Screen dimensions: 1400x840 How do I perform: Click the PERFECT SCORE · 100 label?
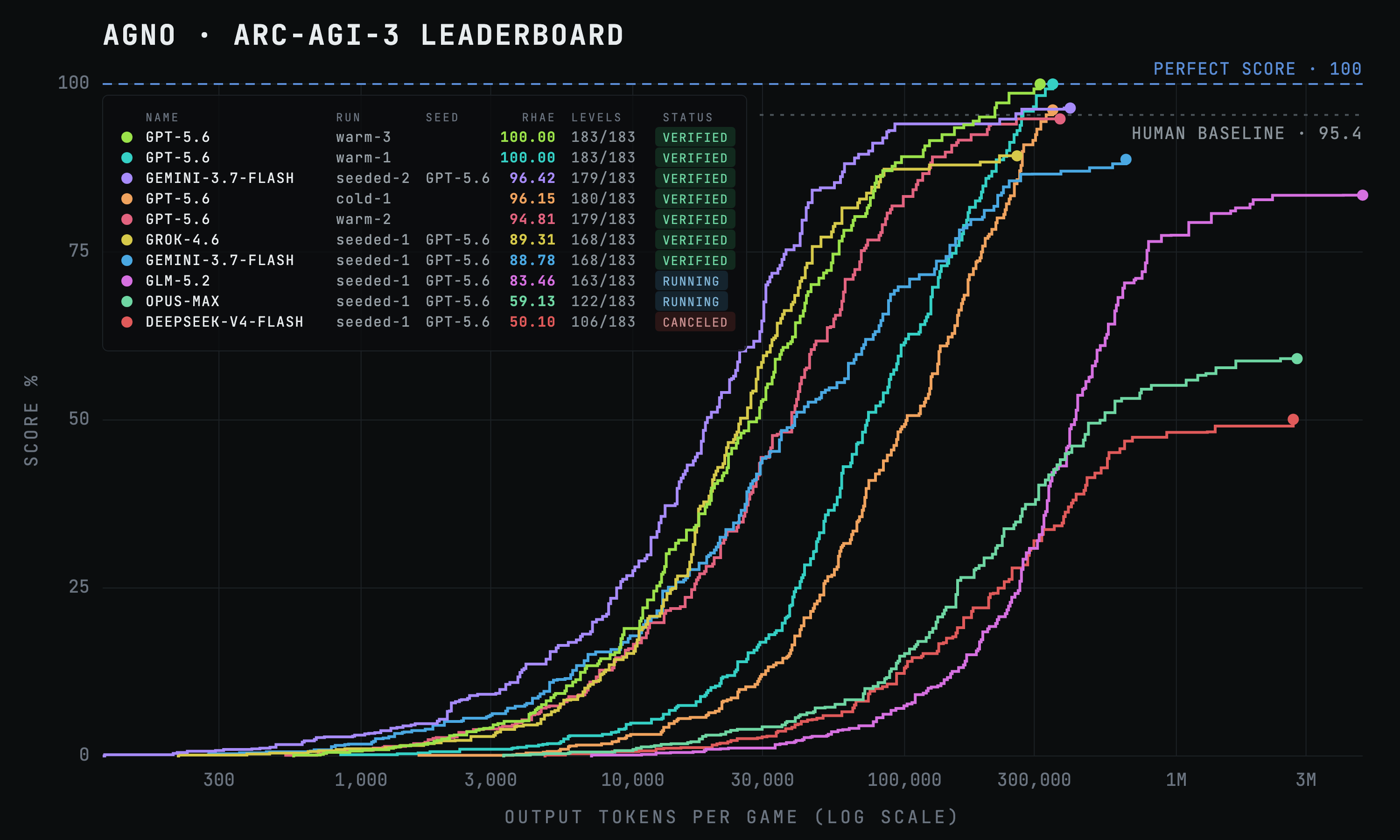click(x=1257, y=69)
